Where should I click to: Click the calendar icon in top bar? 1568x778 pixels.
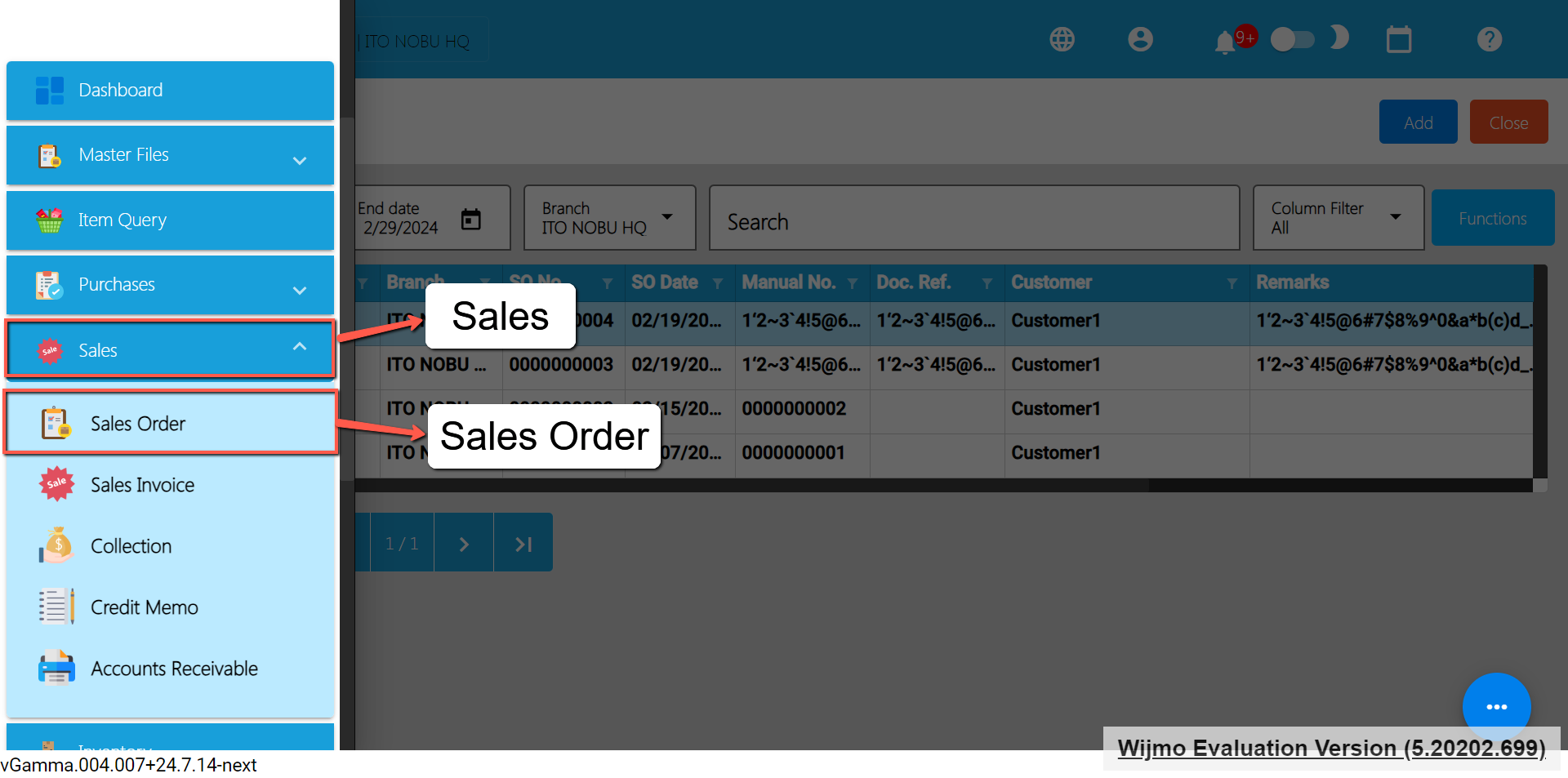pos(1398,39)
